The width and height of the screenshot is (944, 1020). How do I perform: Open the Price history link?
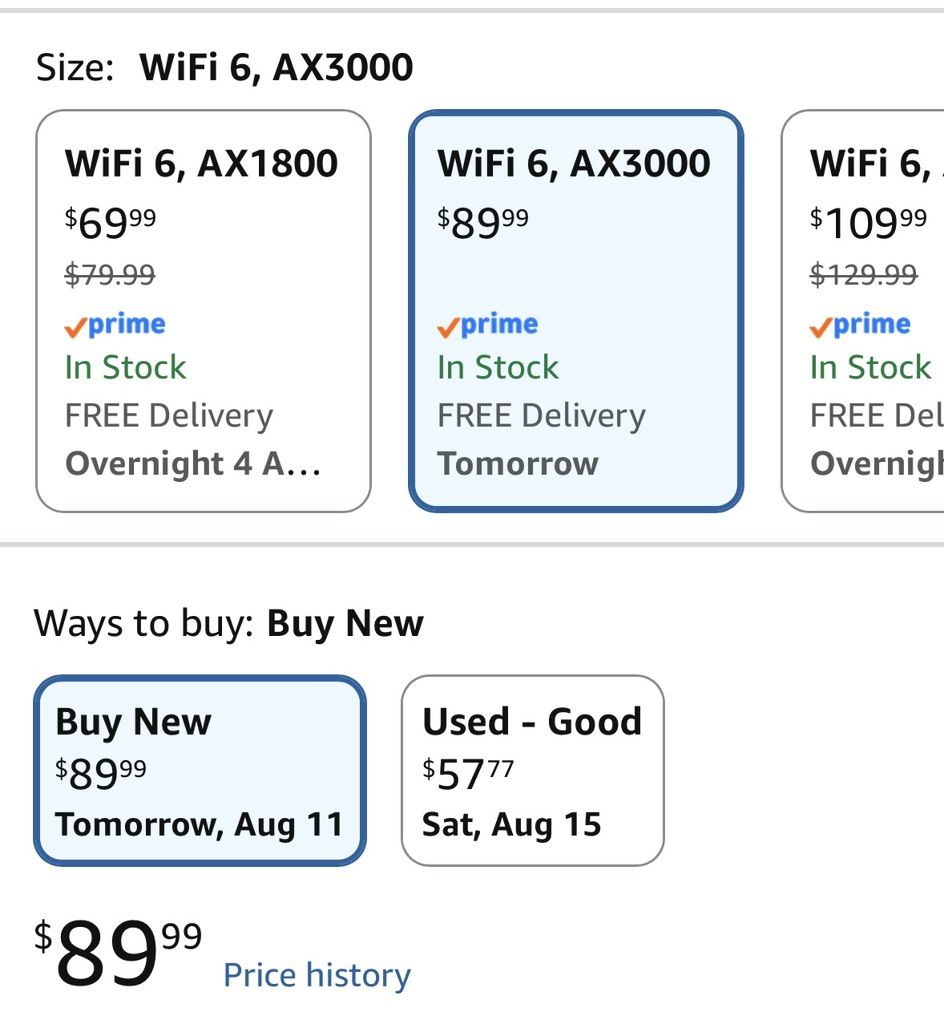tap(317, 975)
